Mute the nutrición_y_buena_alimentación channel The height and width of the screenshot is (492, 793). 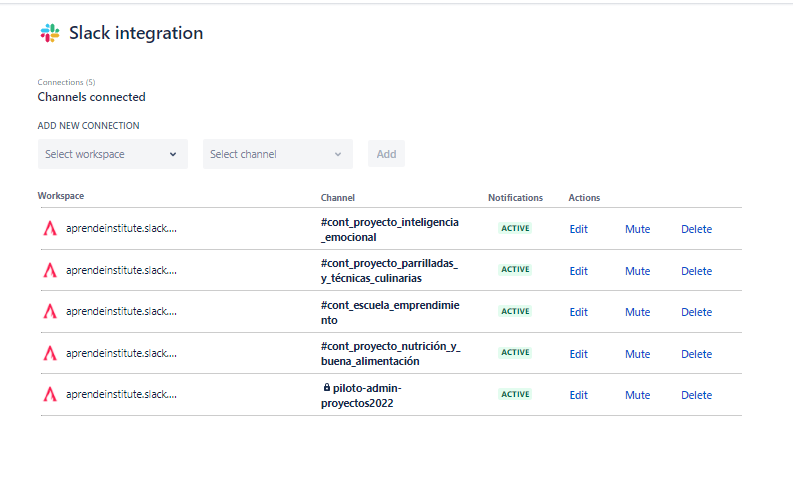[637, 354]
